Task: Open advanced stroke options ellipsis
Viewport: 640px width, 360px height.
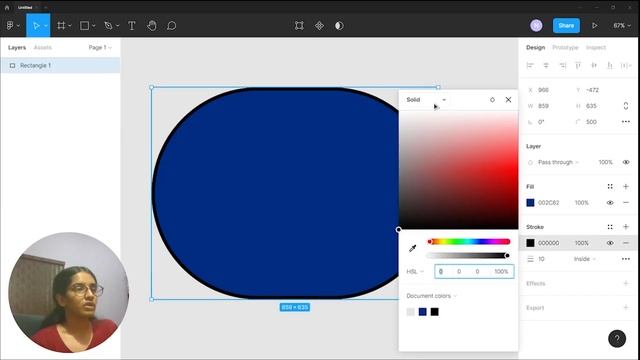Action: tap(626, 259)
